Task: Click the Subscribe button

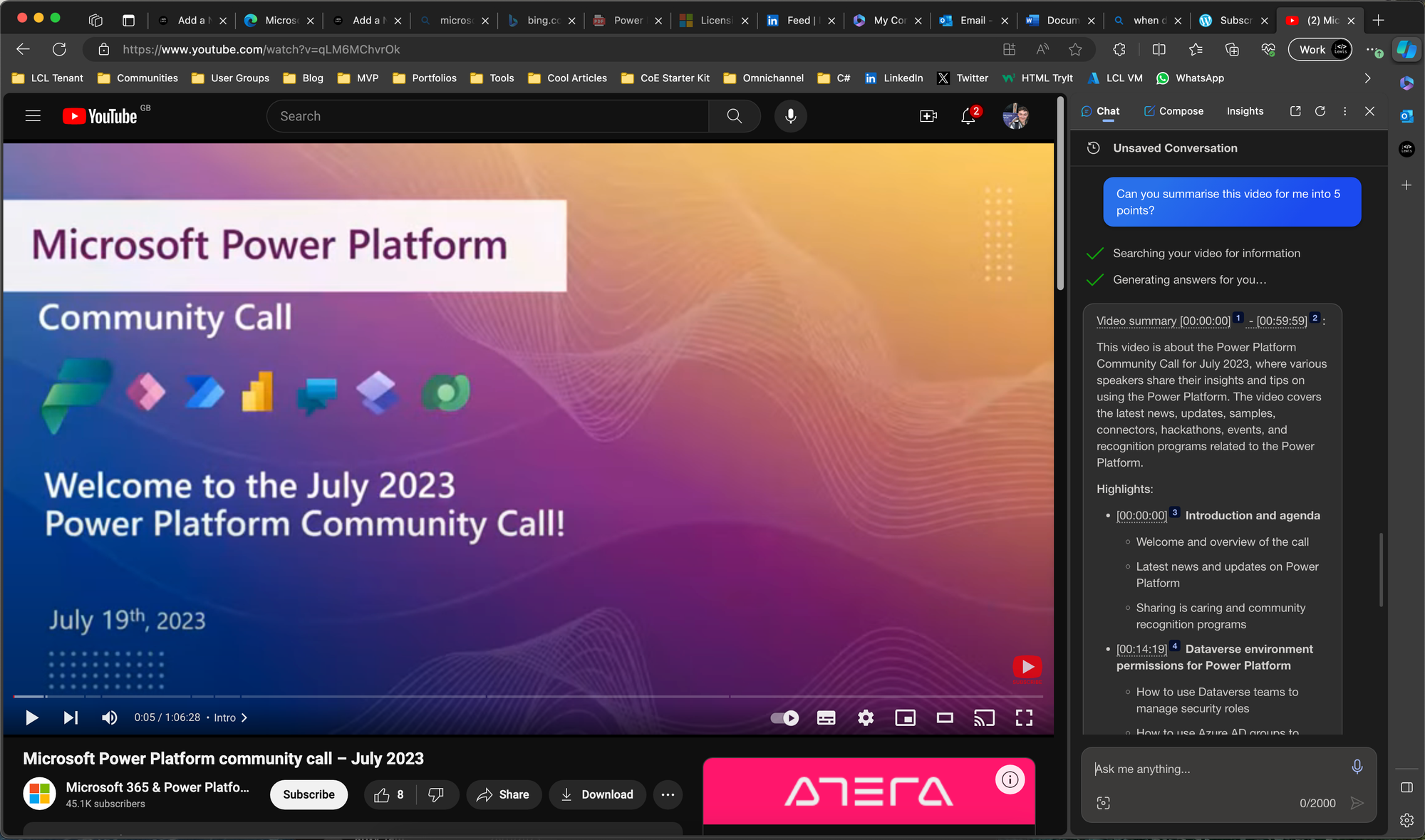Action: tap(309, 794)
